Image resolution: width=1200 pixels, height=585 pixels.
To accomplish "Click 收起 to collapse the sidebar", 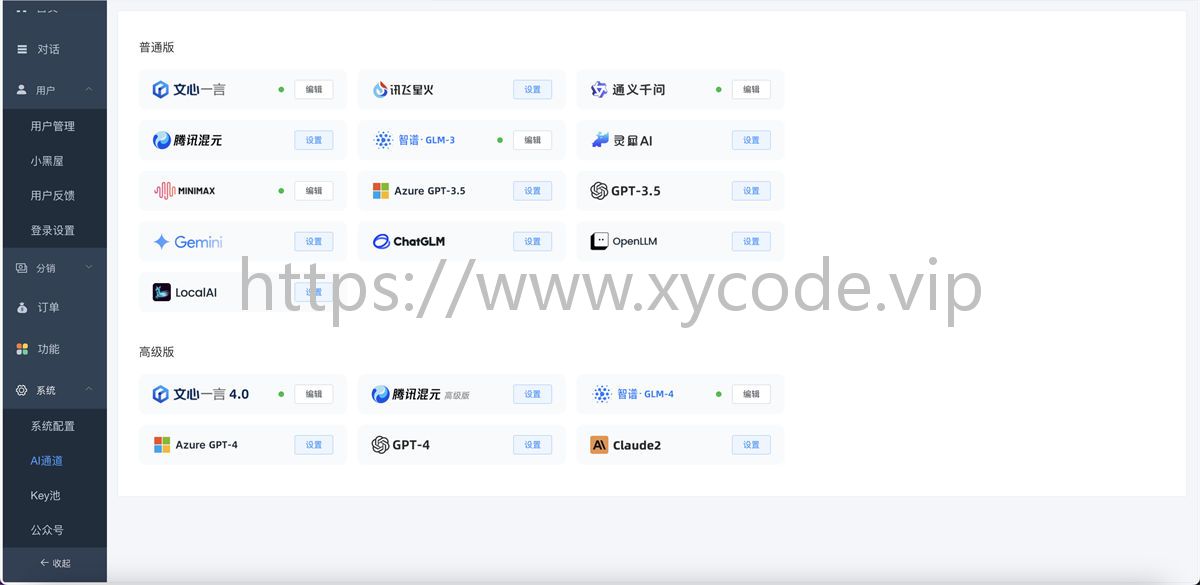I will pos(55,563).
